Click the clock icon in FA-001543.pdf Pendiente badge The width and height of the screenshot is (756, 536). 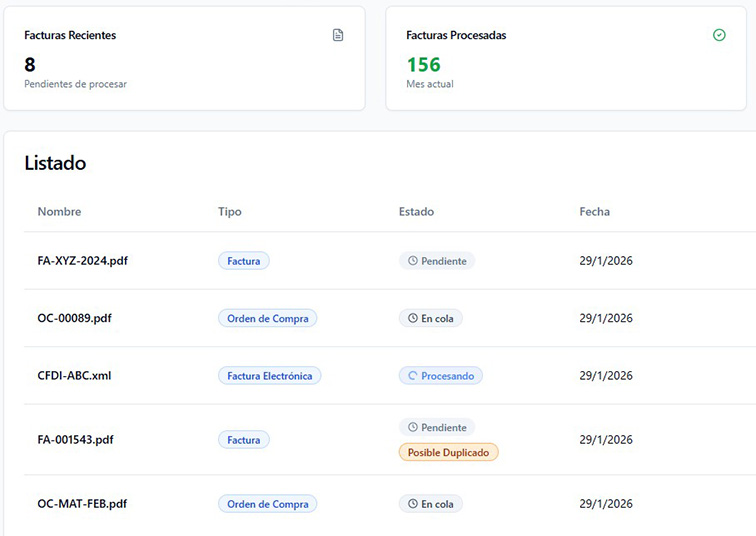[411, 428]
